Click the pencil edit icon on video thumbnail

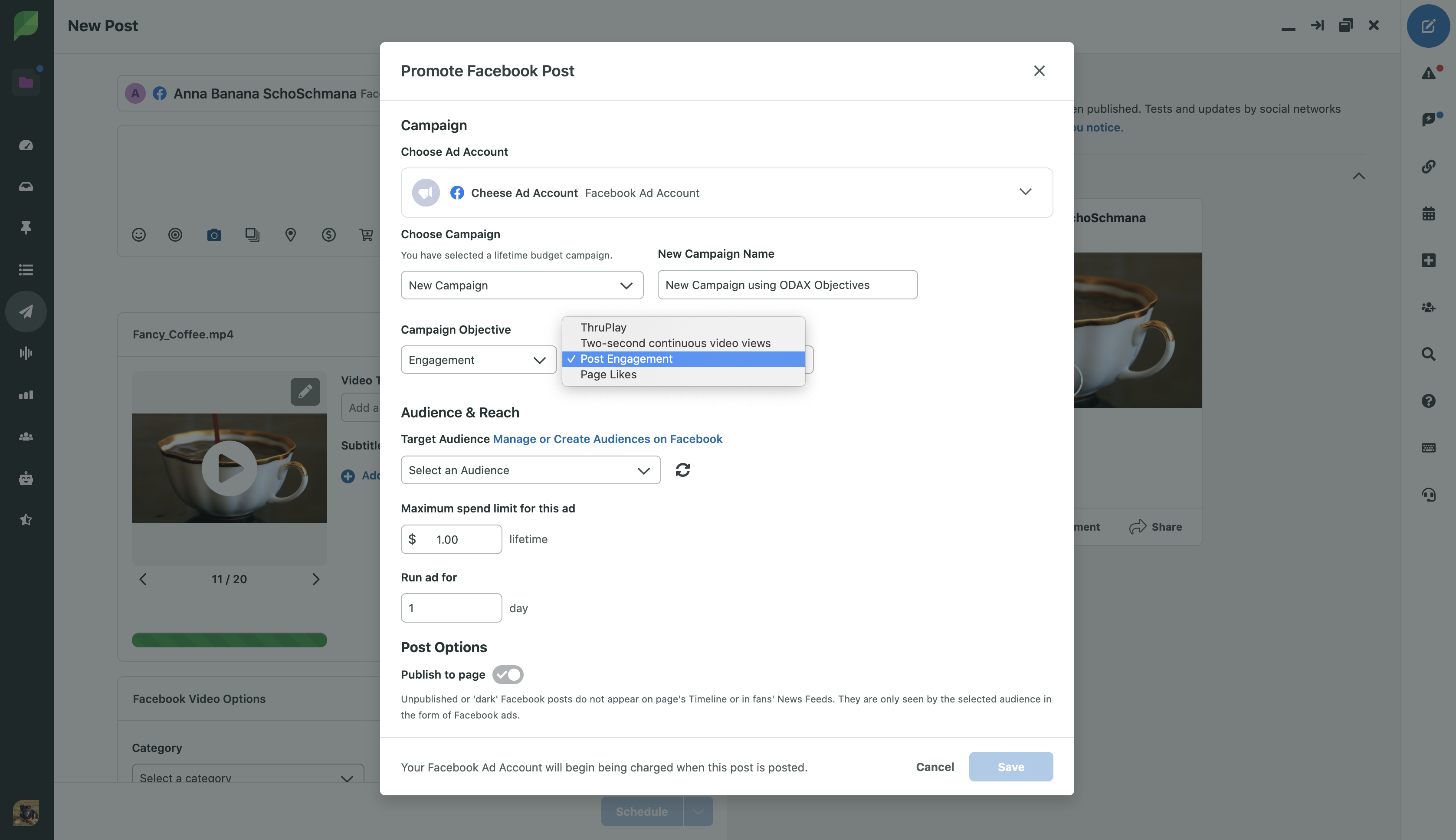[305, 392]
